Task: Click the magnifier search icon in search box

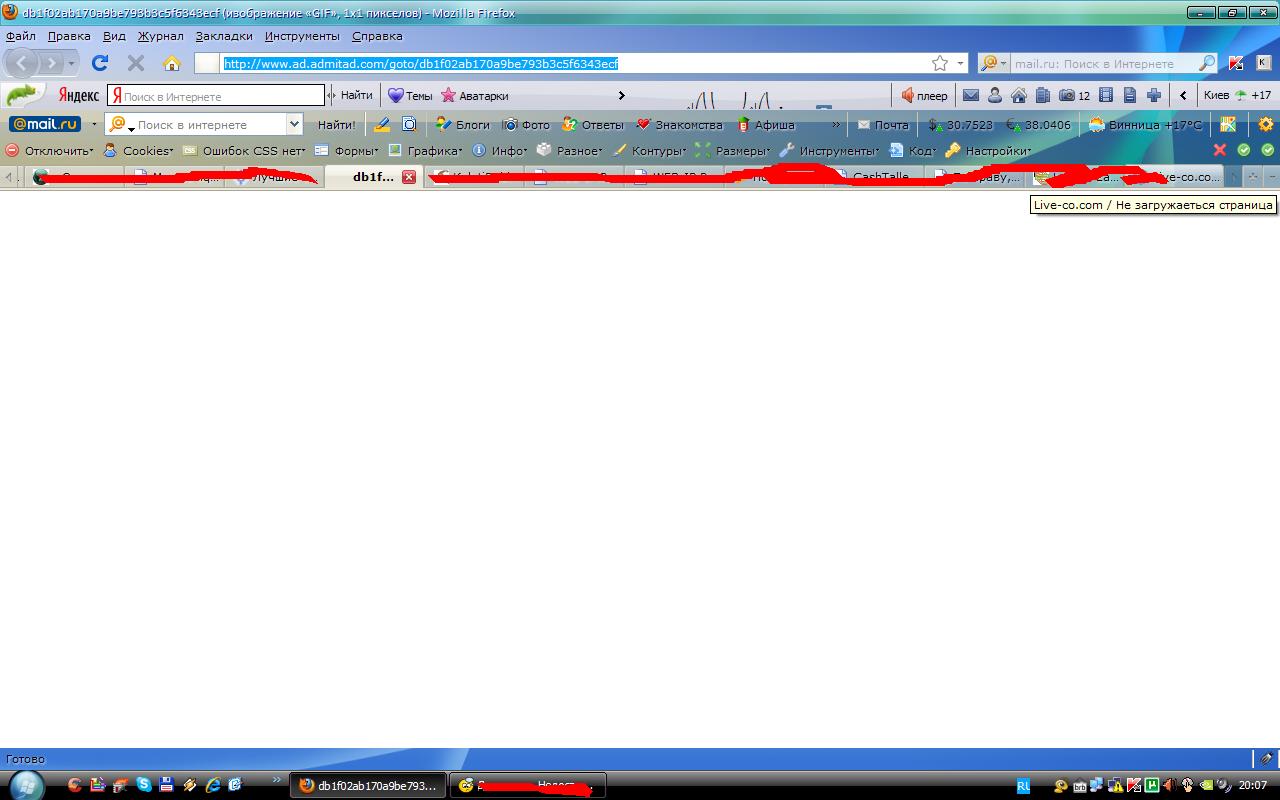Action: pyautogui.click(x=1207, y=63)
